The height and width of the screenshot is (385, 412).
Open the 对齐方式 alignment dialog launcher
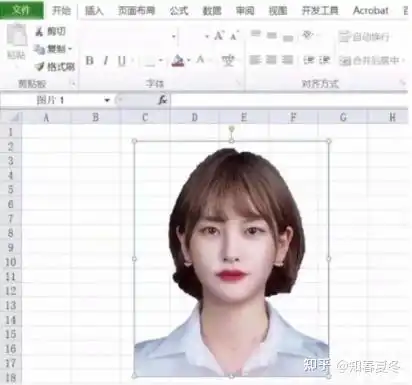click(402, 83)
